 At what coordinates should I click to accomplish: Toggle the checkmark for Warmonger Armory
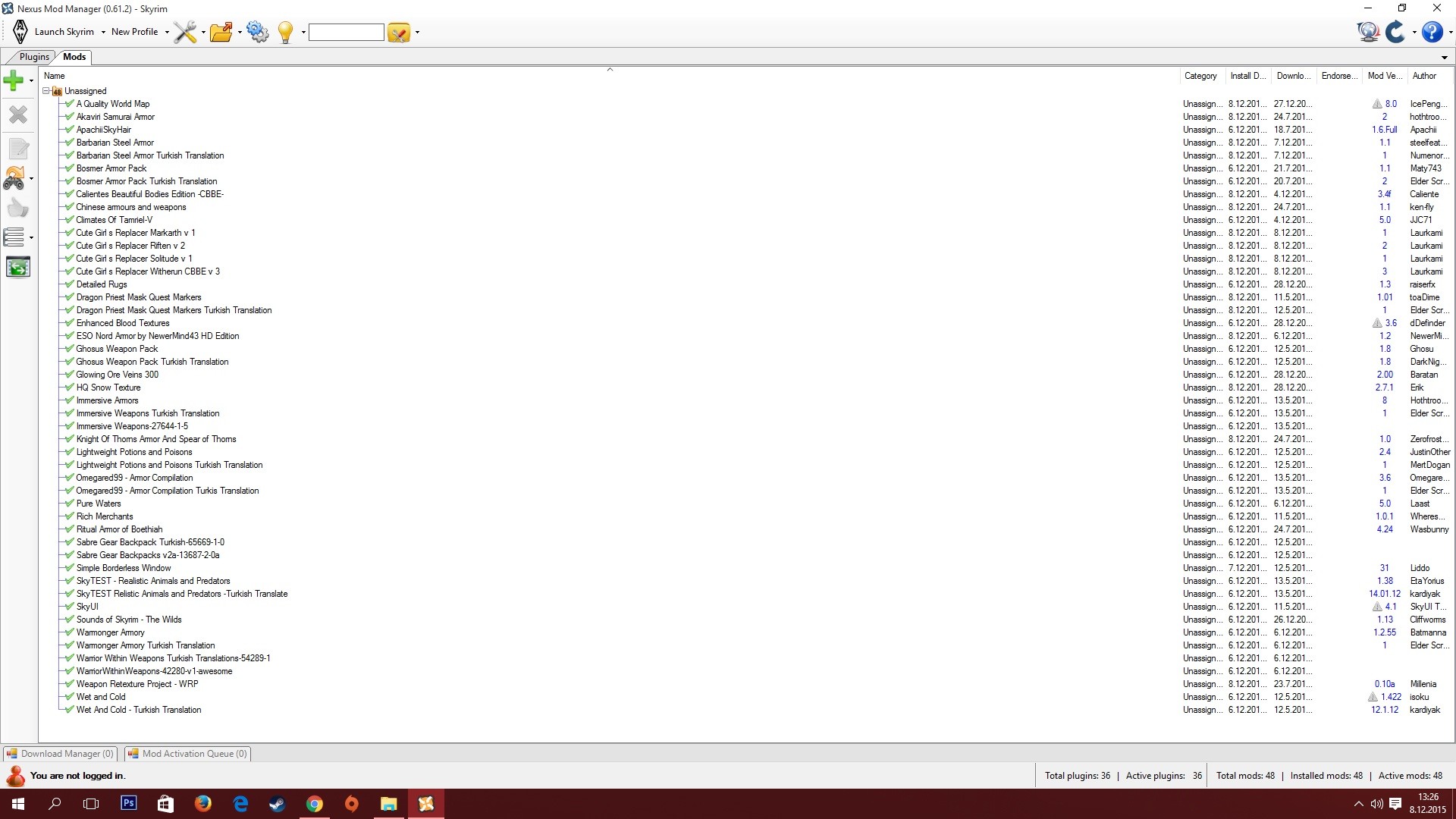tap(69, 632)
